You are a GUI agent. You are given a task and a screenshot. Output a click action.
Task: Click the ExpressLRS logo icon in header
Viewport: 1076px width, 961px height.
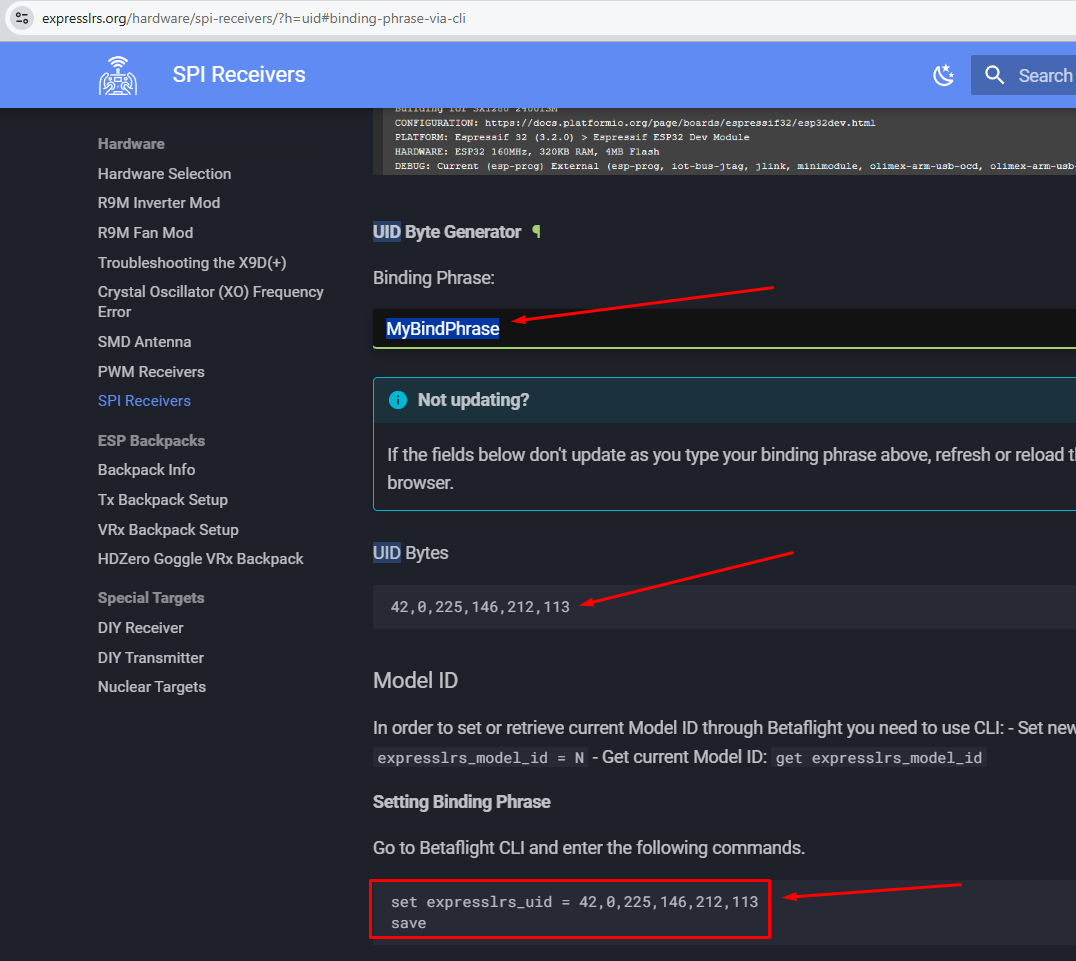point(118,75)
